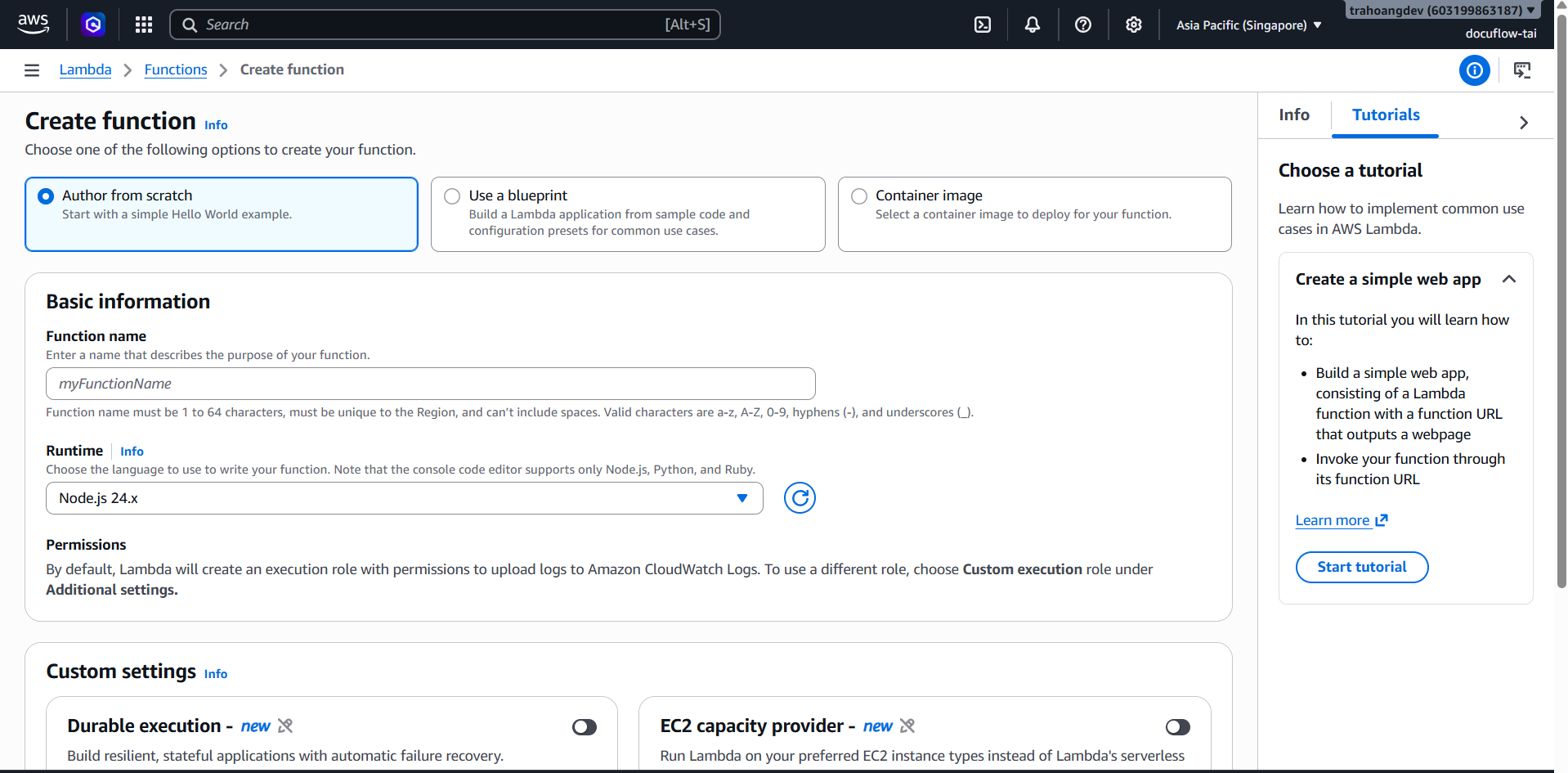Open the trahoangdev account menu
This screenshot has height=773, width=1568.
tap(1443, 10)
